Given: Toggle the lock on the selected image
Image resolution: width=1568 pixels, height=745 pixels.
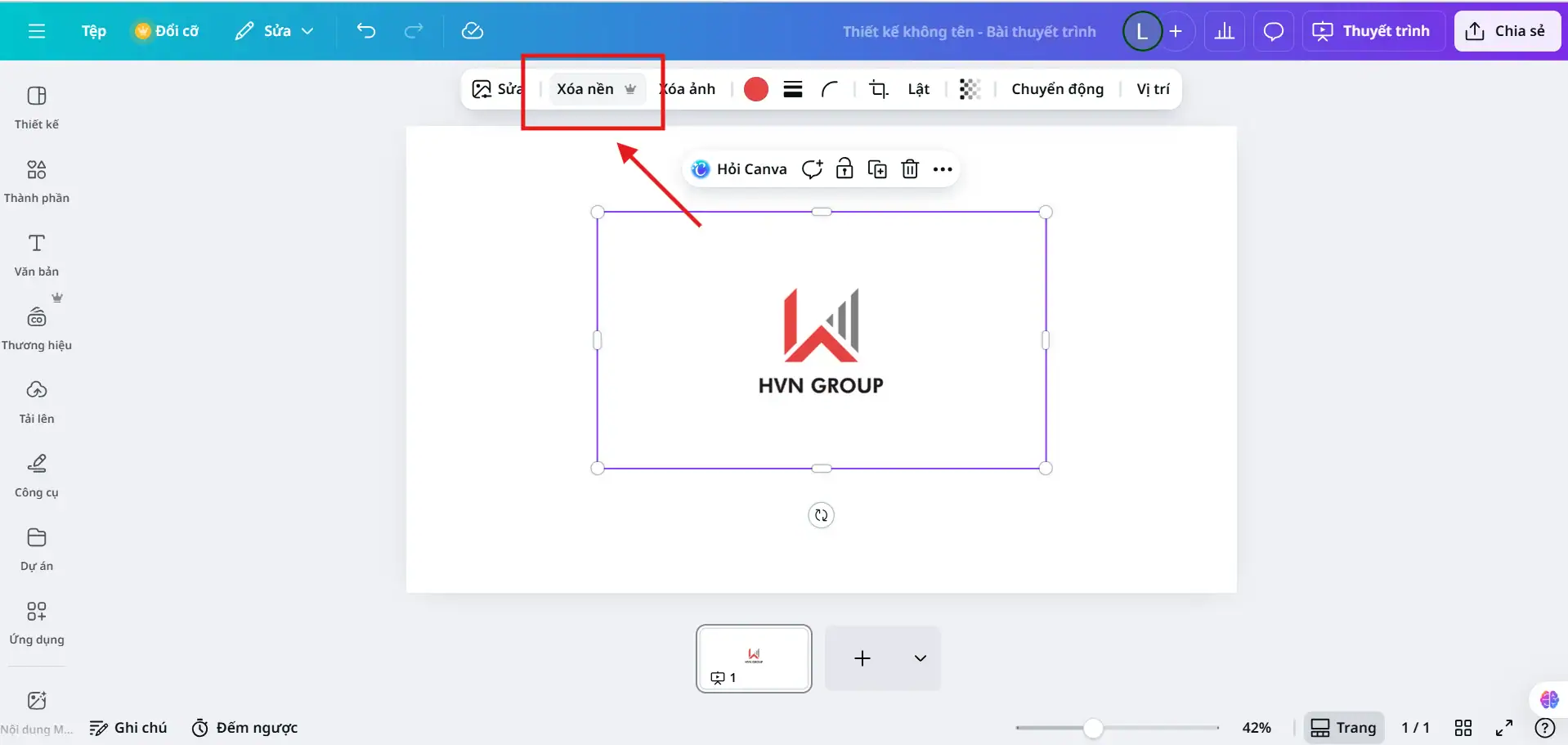Looking at the screenshot, I should point(844,168).
